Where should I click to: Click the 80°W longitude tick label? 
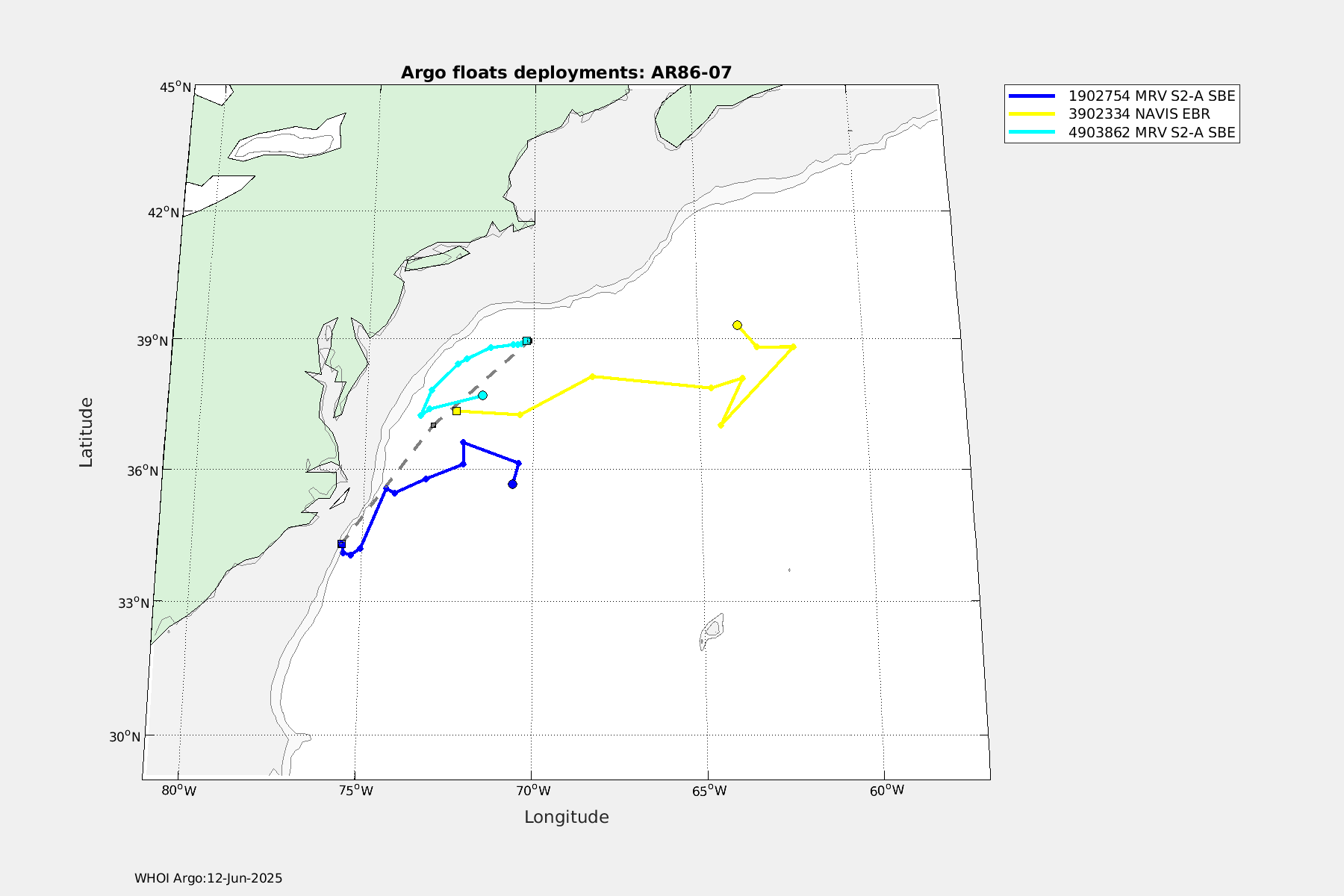pos(179,790)
